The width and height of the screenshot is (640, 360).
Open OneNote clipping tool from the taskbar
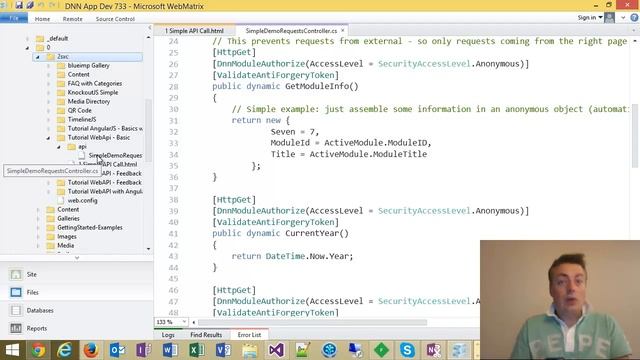click(433, 350)
